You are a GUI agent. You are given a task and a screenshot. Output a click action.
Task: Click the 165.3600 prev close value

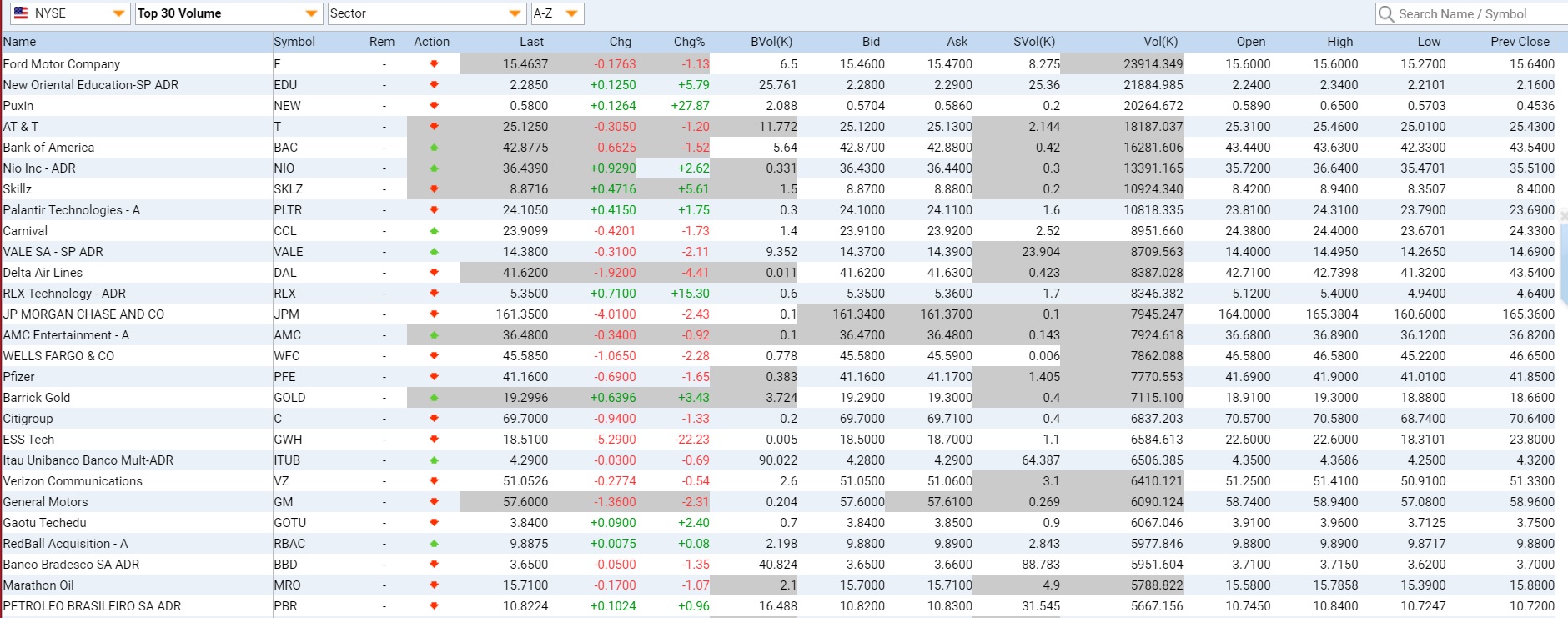tap(1528, 314)
